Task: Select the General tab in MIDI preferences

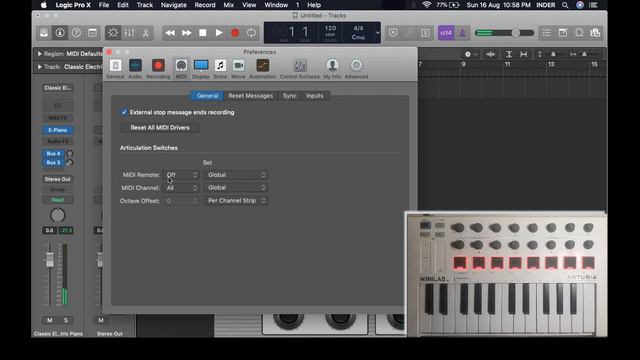Action: [207, 96]
